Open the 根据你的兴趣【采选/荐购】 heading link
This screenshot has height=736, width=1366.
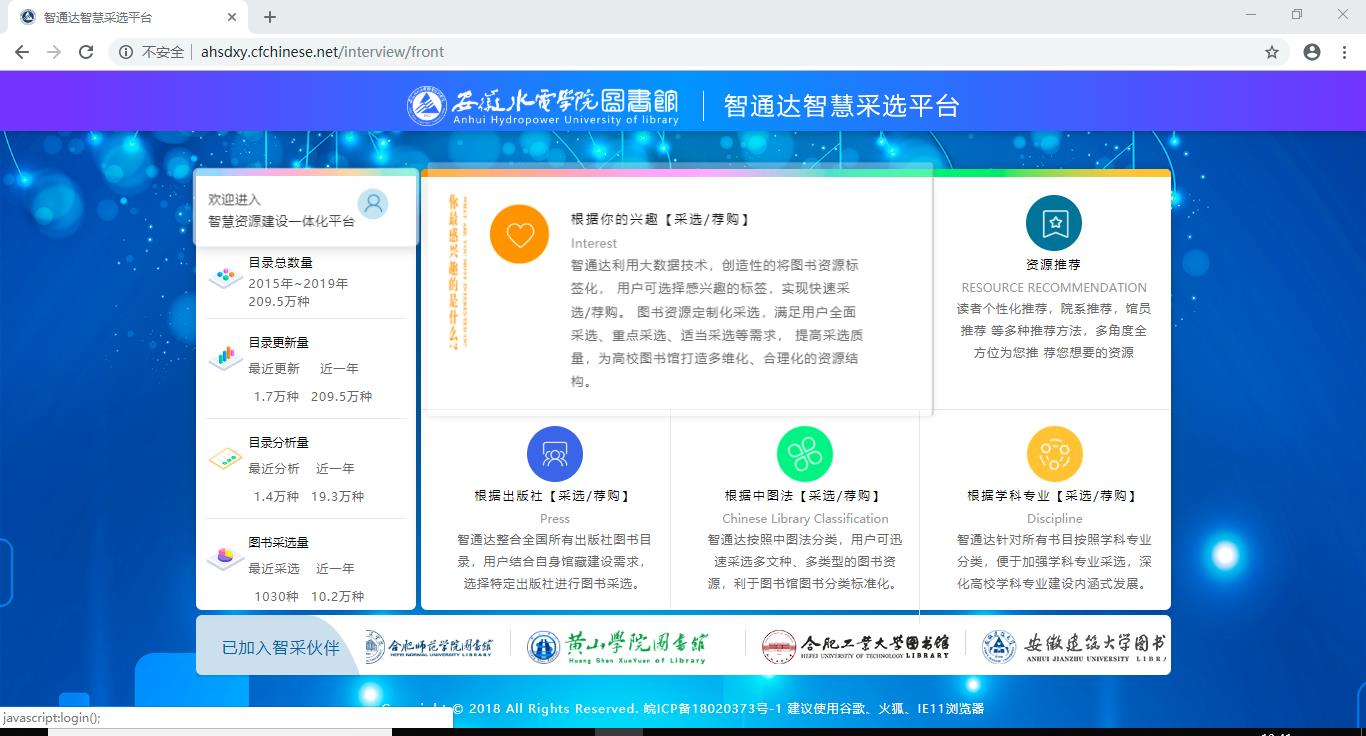(x=660, y=219)
